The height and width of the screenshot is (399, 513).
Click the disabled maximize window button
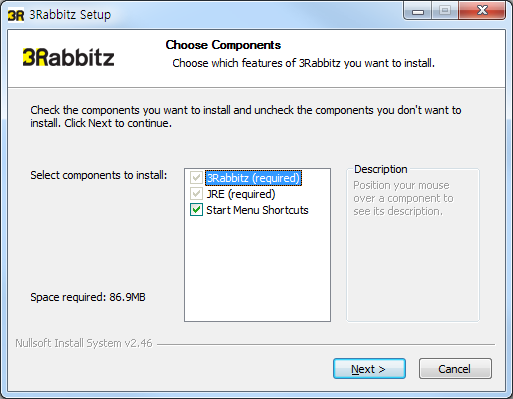click(x=445, y=11)
